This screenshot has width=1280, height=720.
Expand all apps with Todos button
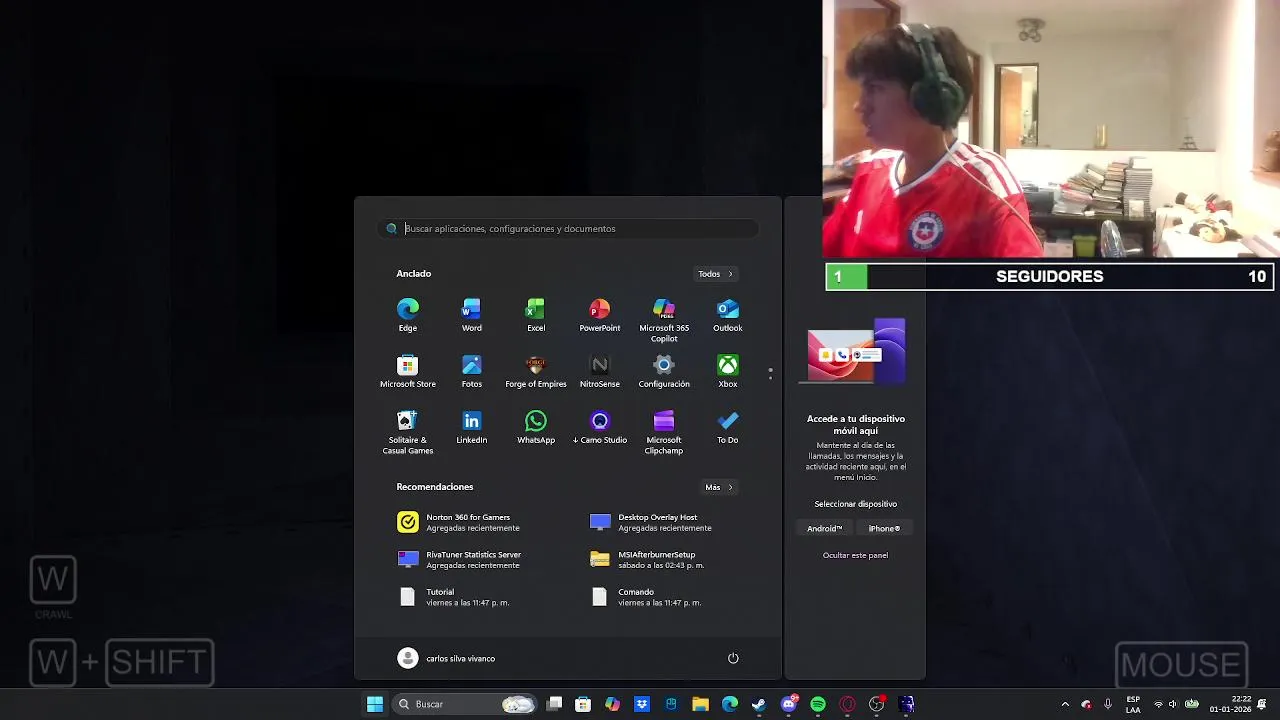[x=716, y=274]
